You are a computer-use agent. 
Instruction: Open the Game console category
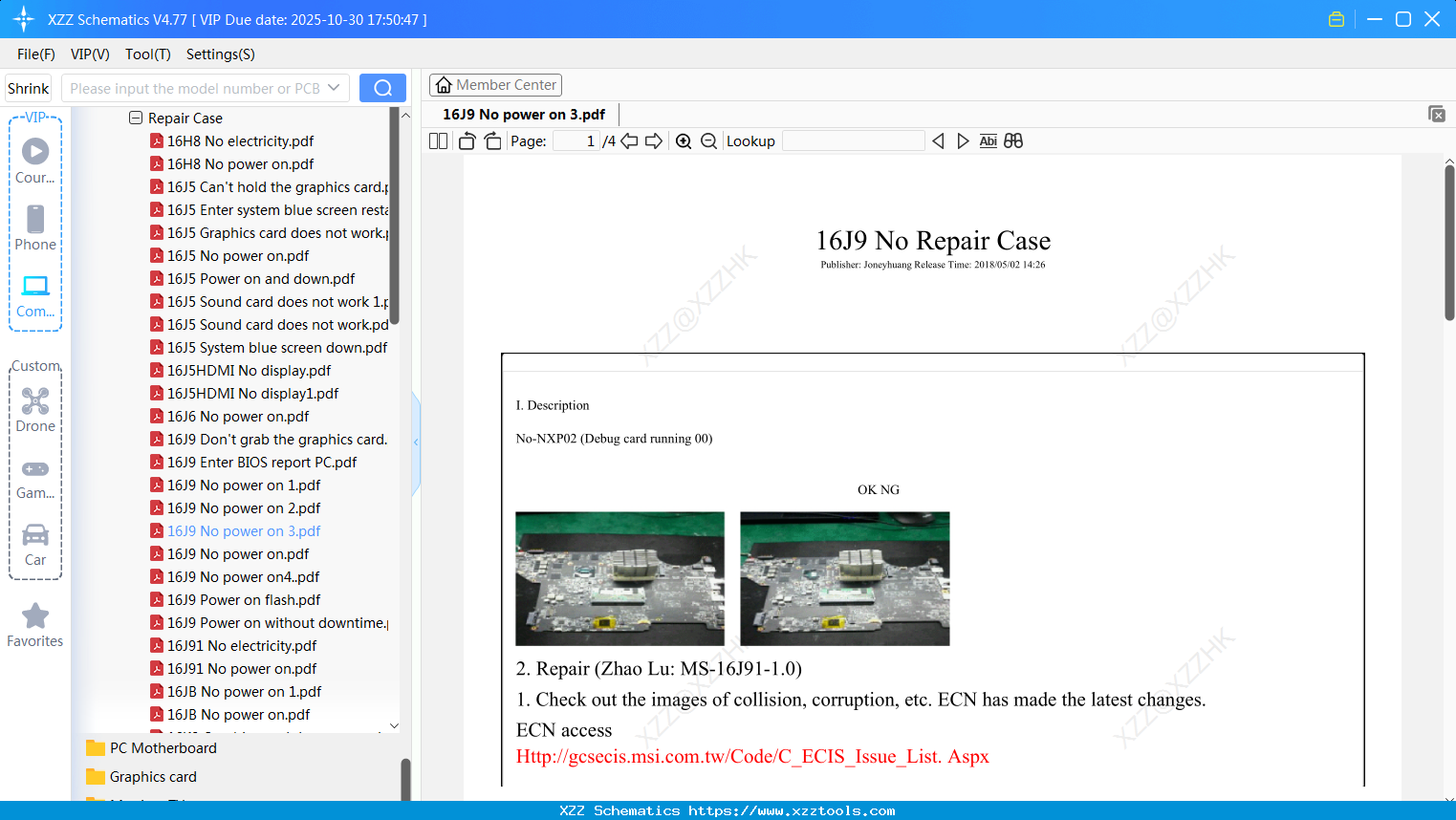tap(35, 478)
